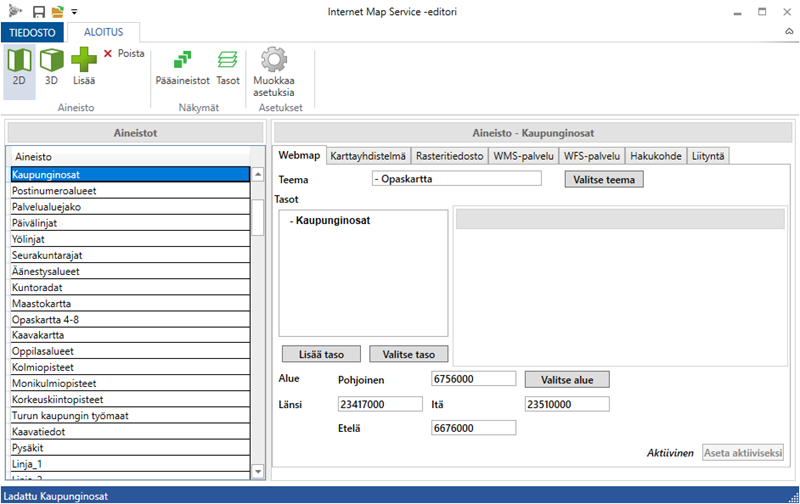
Task: Click the save disk icon in the title bar
Action: point(39,11)
